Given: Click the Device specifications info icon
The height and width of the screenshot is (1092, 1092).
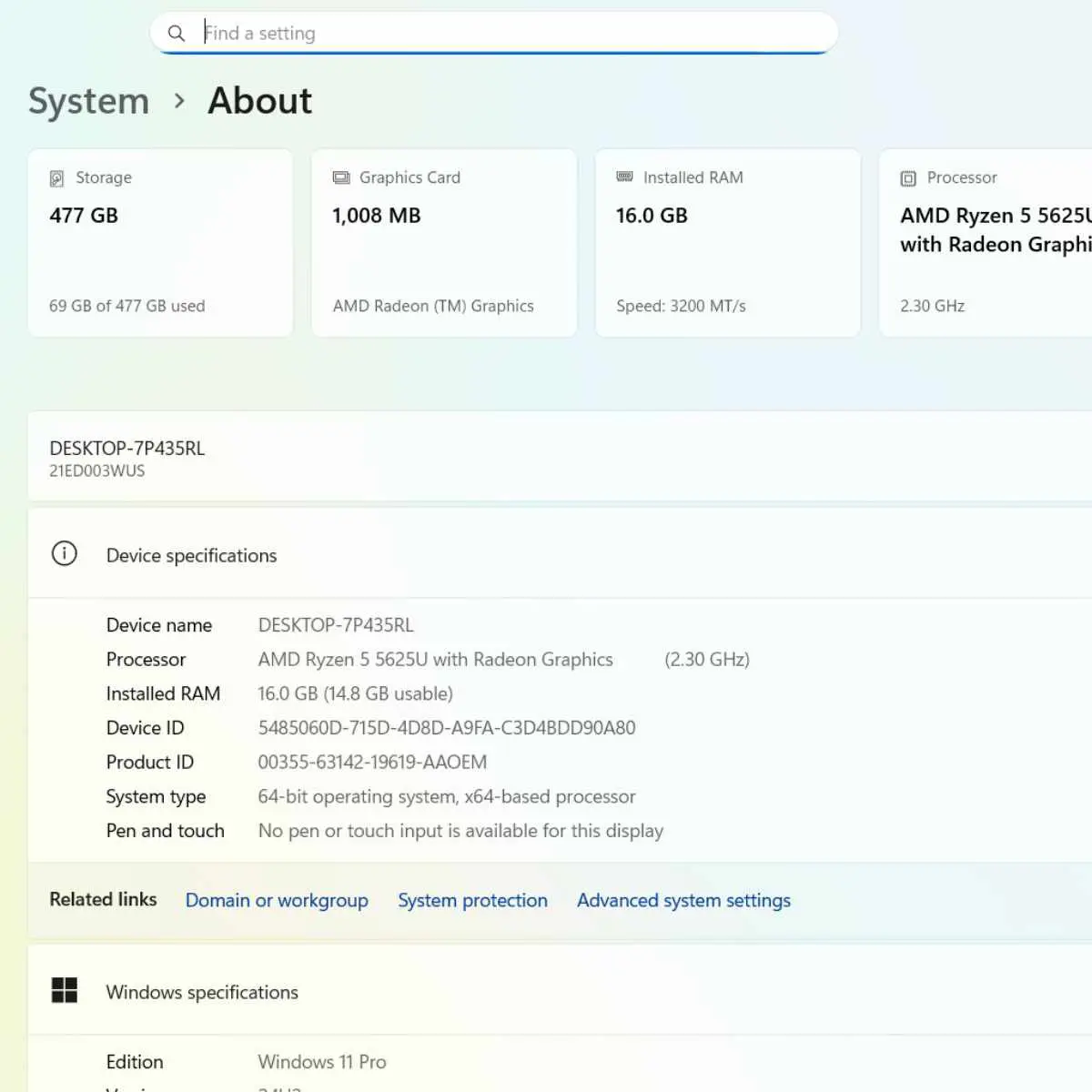Looking at the screenshot, I should [x=65, y=553].
